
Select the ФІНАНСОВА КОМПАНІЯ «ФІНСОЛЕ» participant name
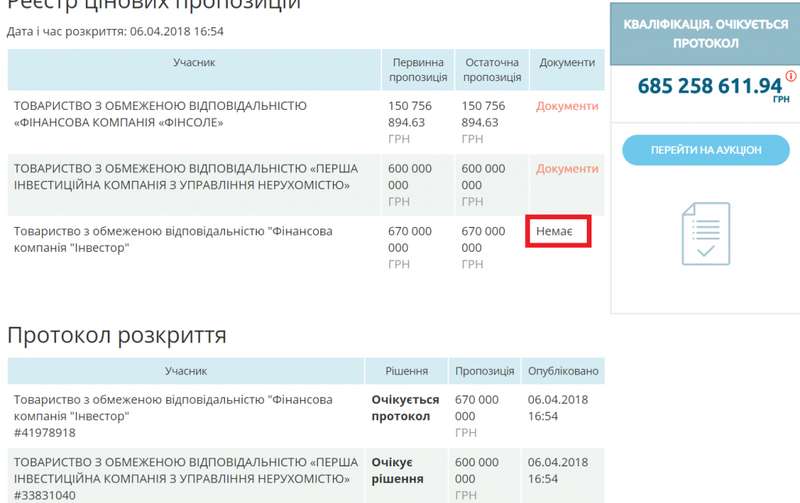click(160, 114)
